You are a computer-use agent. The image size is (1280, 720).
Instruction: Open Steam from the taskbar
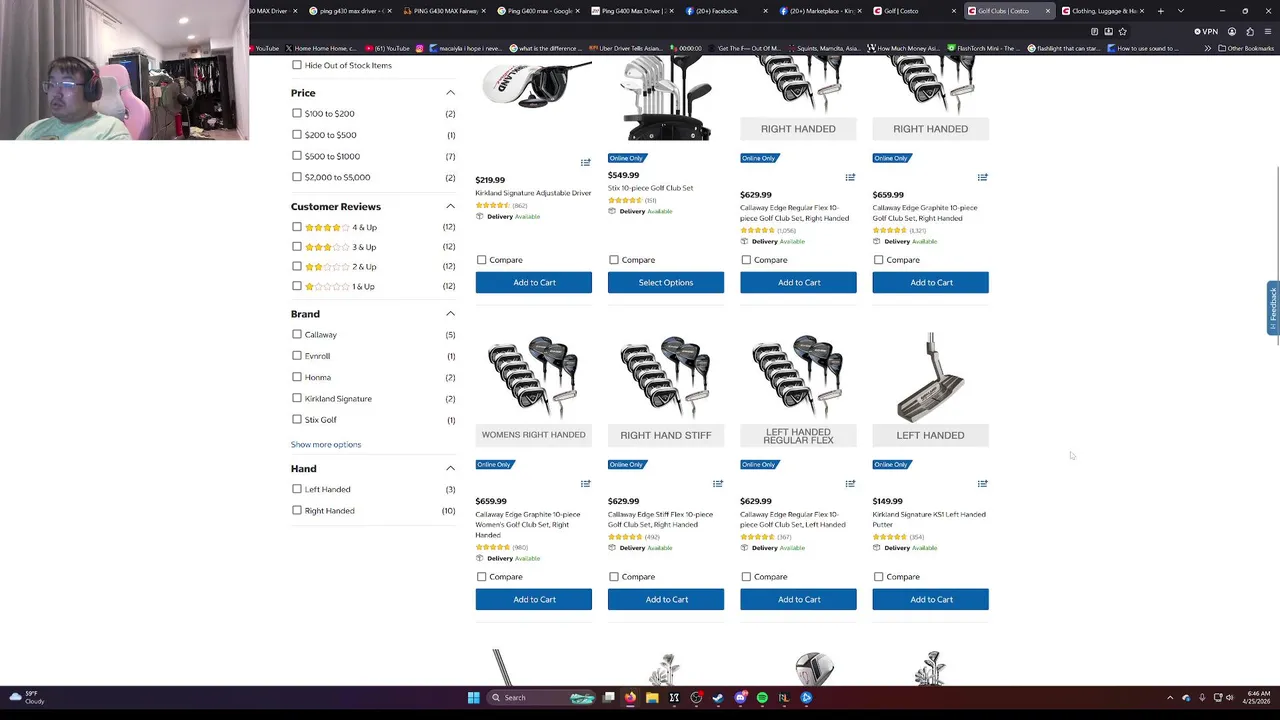click(x=718, y=697)
